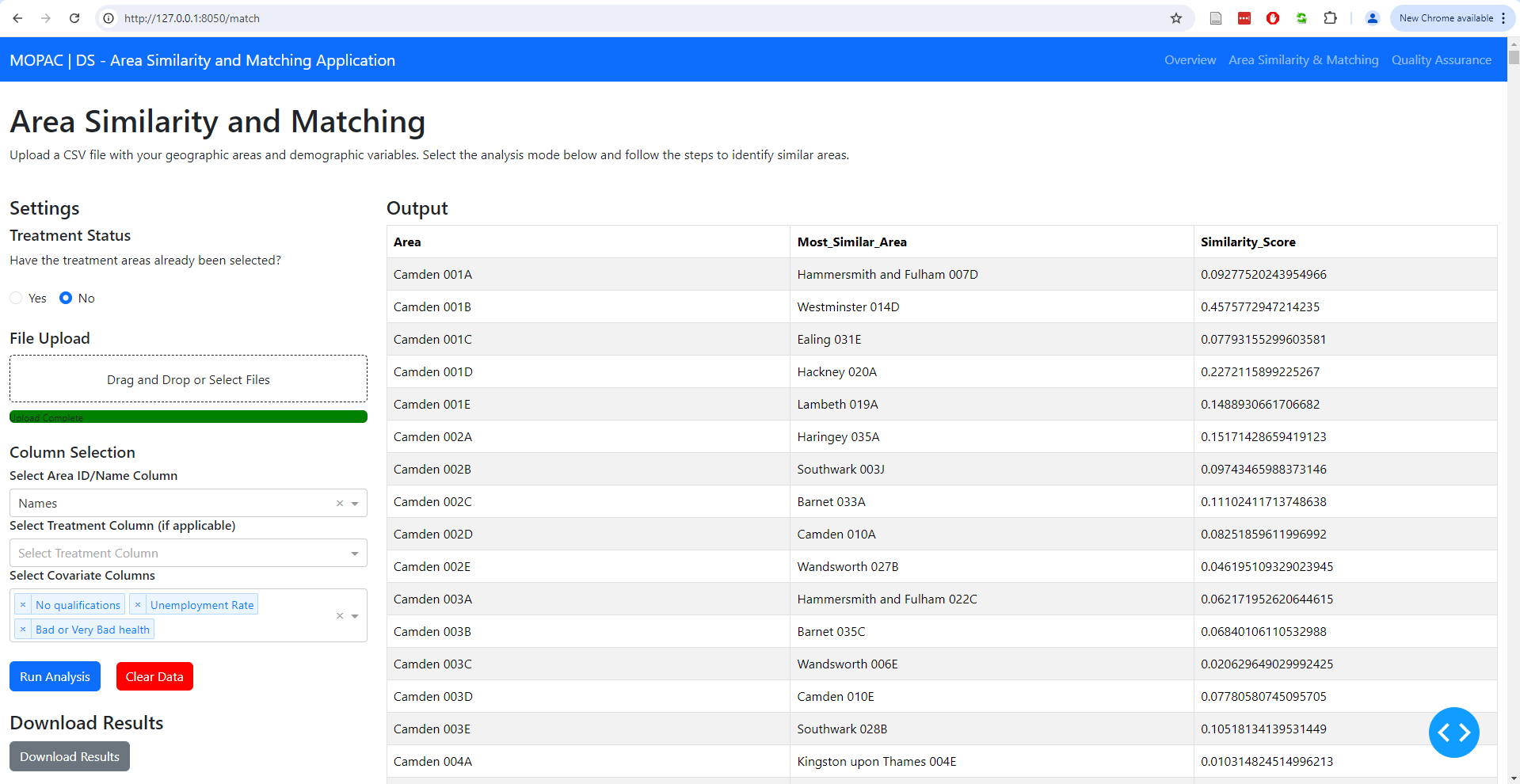1520x784 pixels.
Task: Clear the Names selection in Area ID dropdown
Action: click(340, 504)
